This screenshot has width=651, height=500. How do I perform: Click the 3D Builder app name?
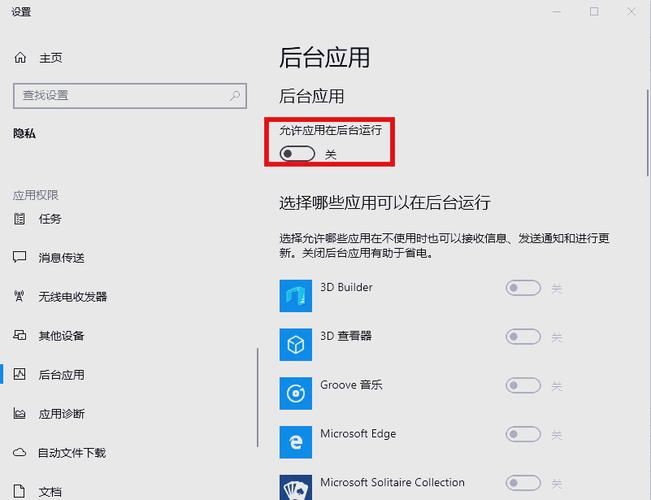click(x=346, y=287)
